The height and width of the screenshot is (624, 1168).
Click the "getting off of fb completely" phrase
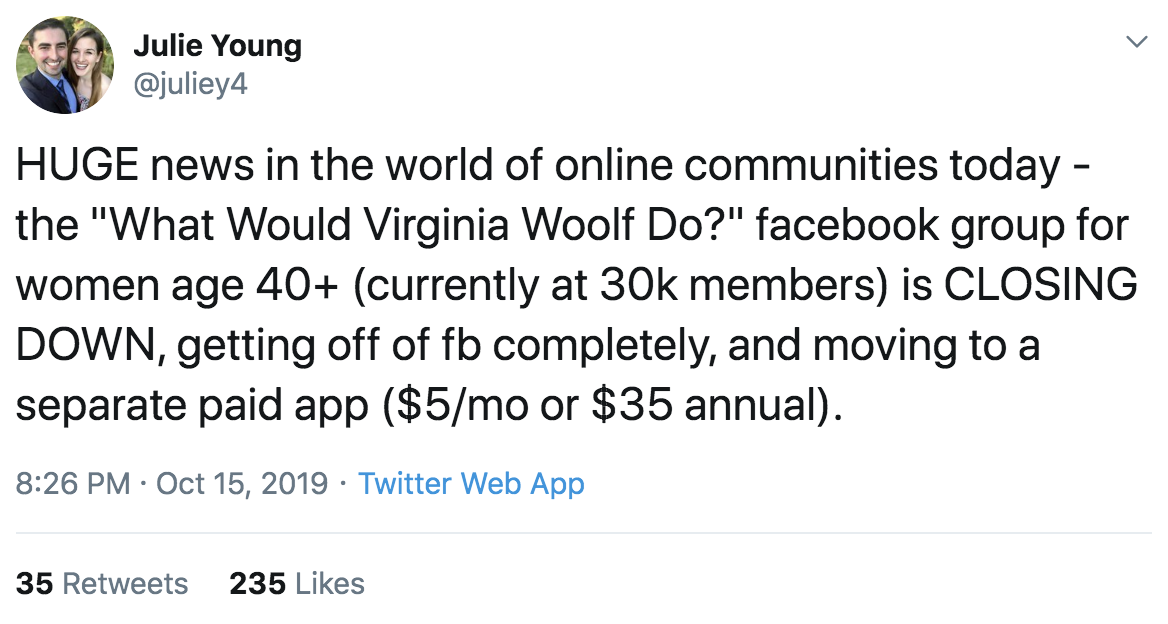[446, 345]
